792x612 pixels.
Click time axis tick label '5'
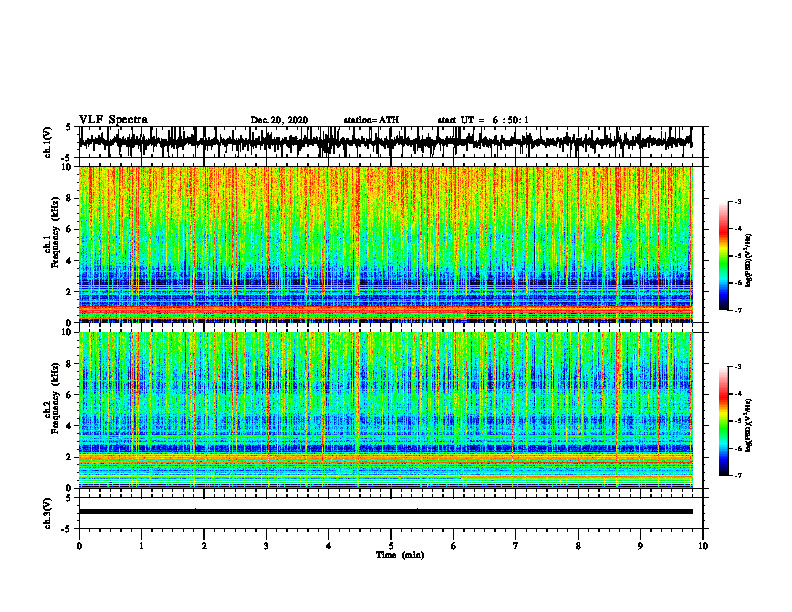[x=391, y=546]
